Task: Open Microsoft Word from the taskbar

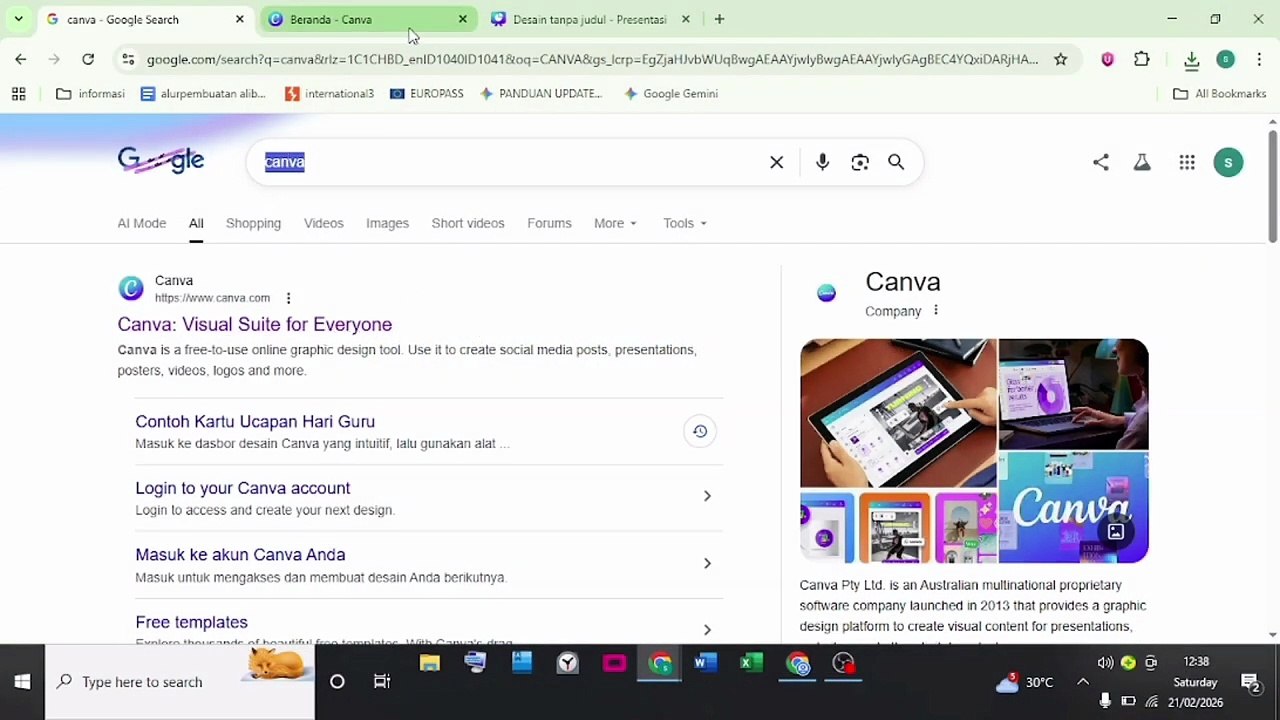Action: coord(706,663)
